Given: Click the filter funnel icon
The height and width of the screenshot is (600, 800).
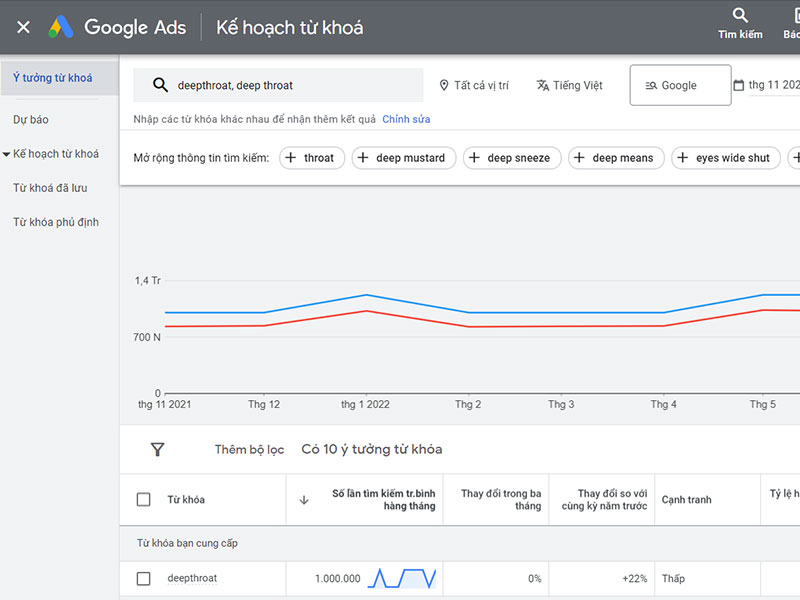Looking at the screenshot, I should (157, 450).
